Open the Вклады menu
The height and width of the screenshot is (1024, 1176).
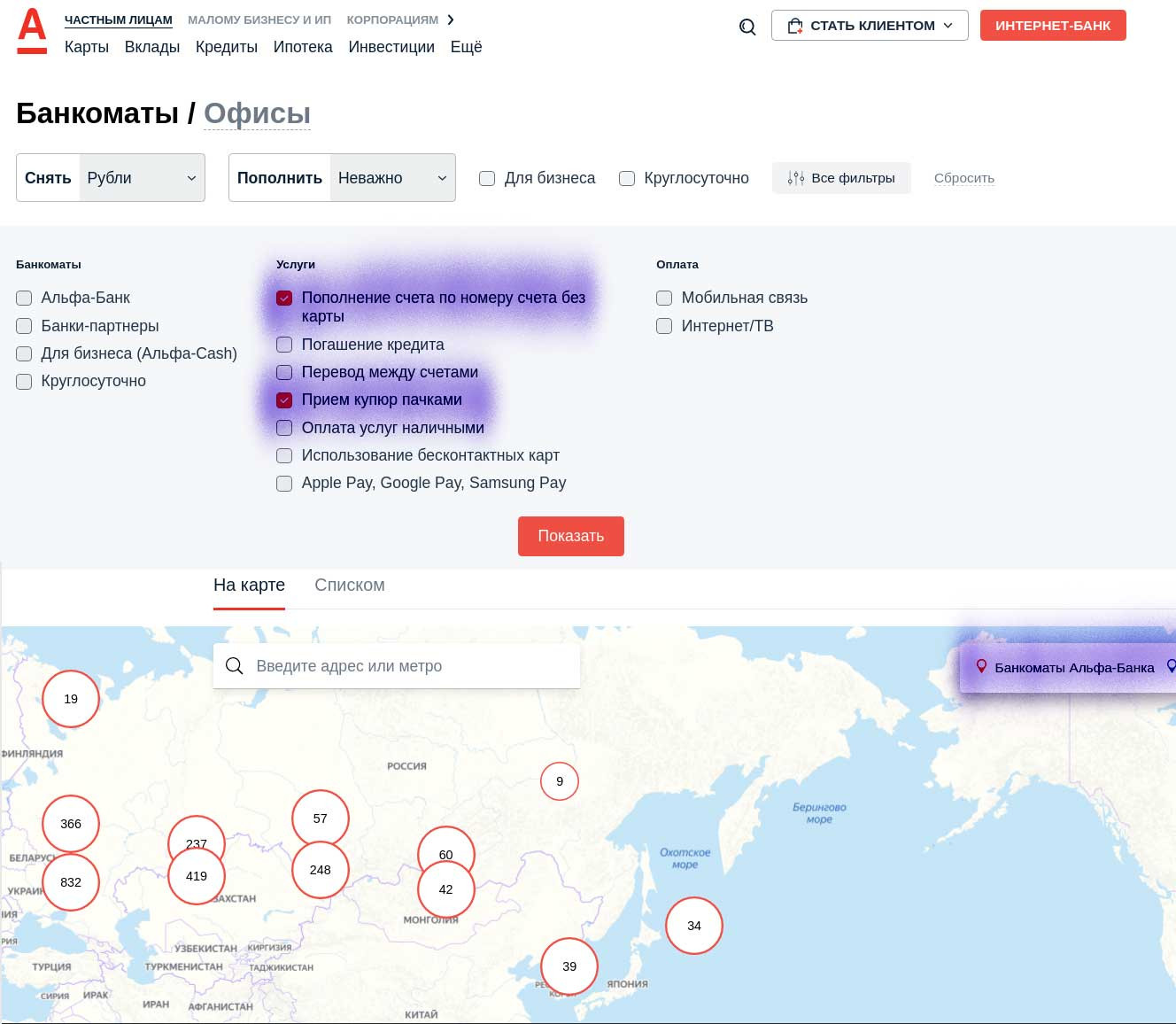[x=152, y=47]
